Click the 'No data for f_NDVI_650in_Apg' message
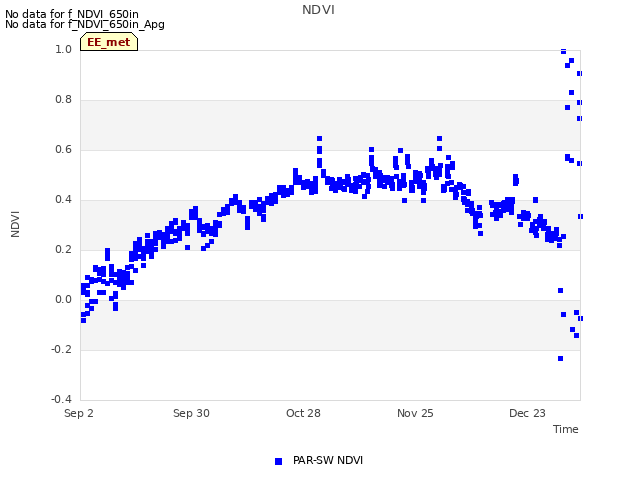The width and height of the screenshot is (640, 480). (x=85, y=24)
